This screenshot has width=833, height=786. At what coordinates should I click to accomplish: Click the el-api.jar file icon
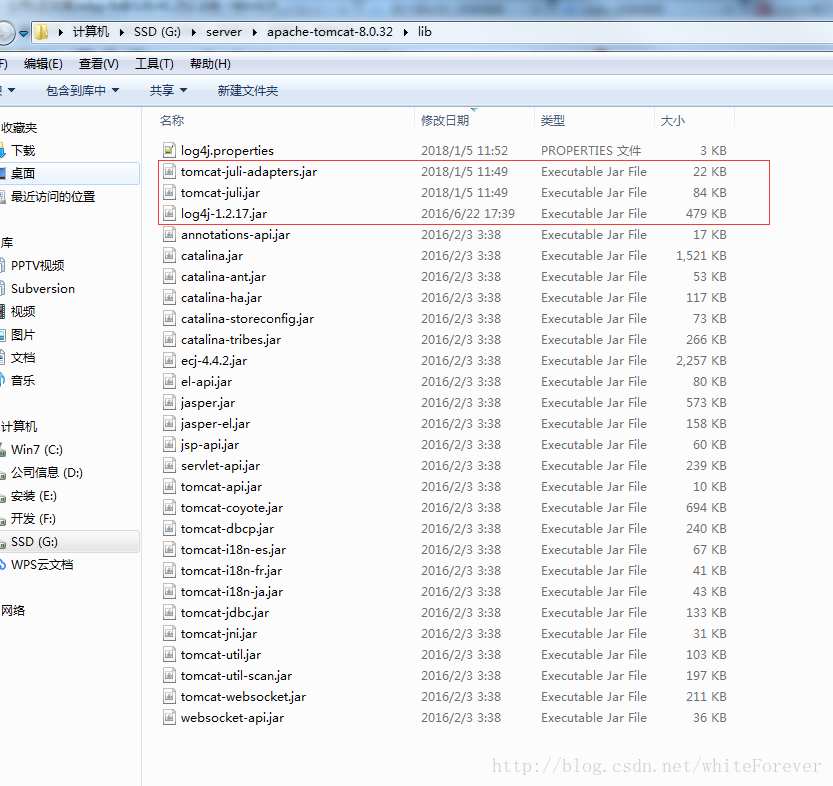pos(169,381)
